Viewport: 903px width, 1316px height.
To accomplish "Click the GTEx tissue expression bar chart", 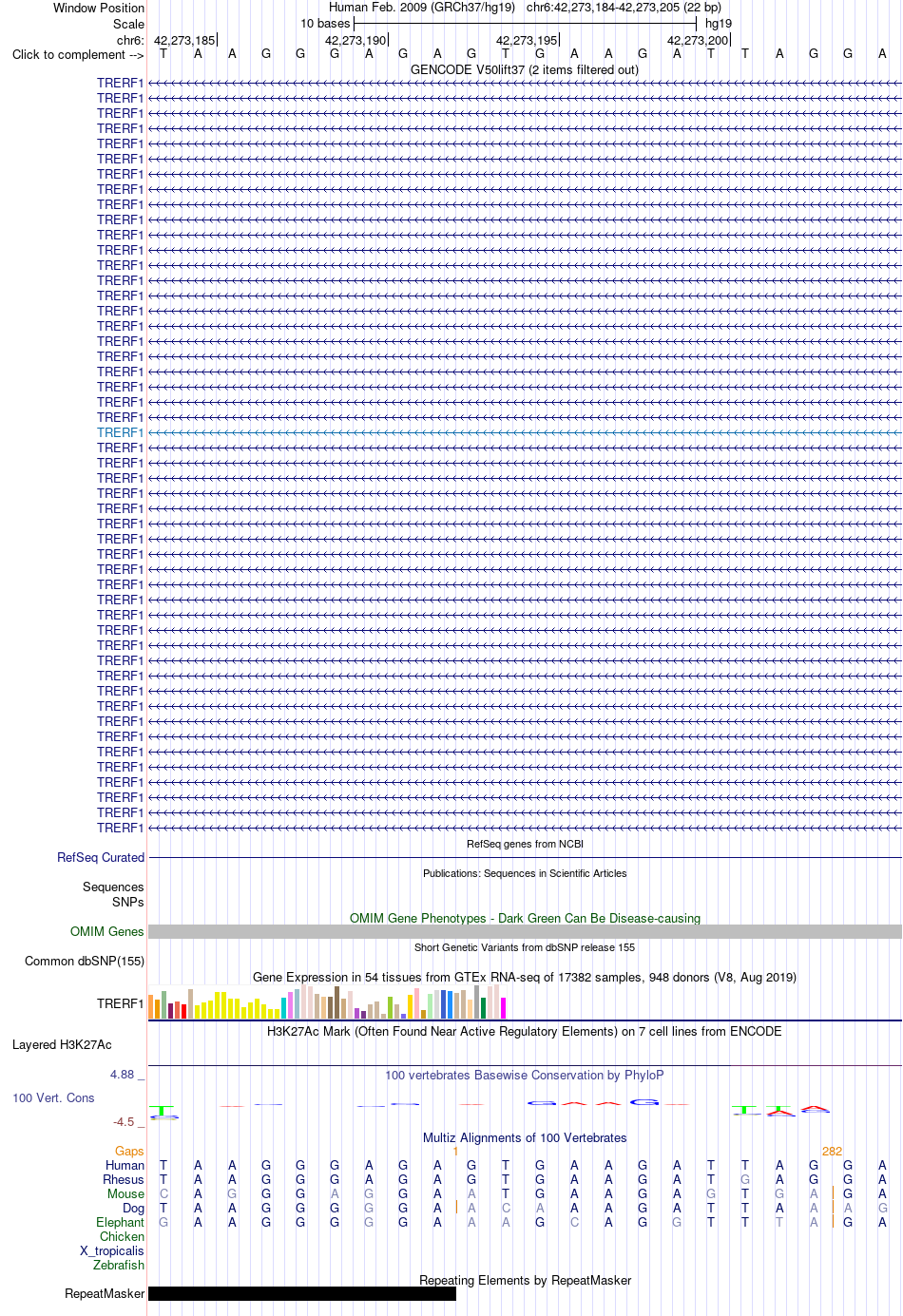I will (328, 1002).
